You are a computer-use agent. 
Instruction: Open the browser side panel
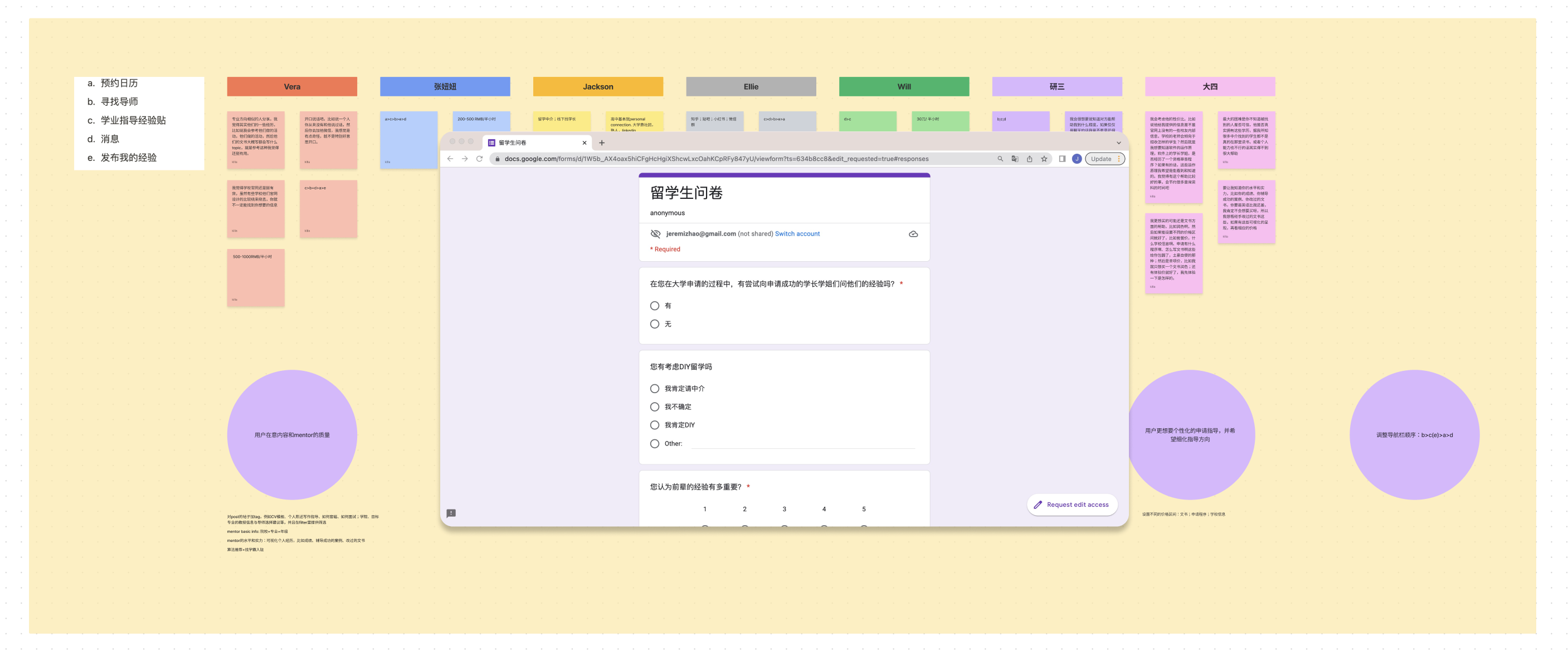[x=1061, y=159]
